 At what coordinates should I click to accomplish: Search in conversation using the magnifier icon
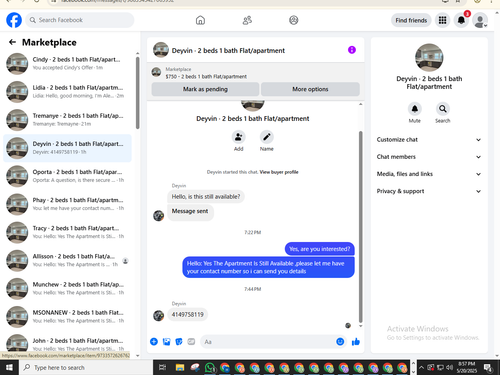pyautogui.click(x=443, y=109)
